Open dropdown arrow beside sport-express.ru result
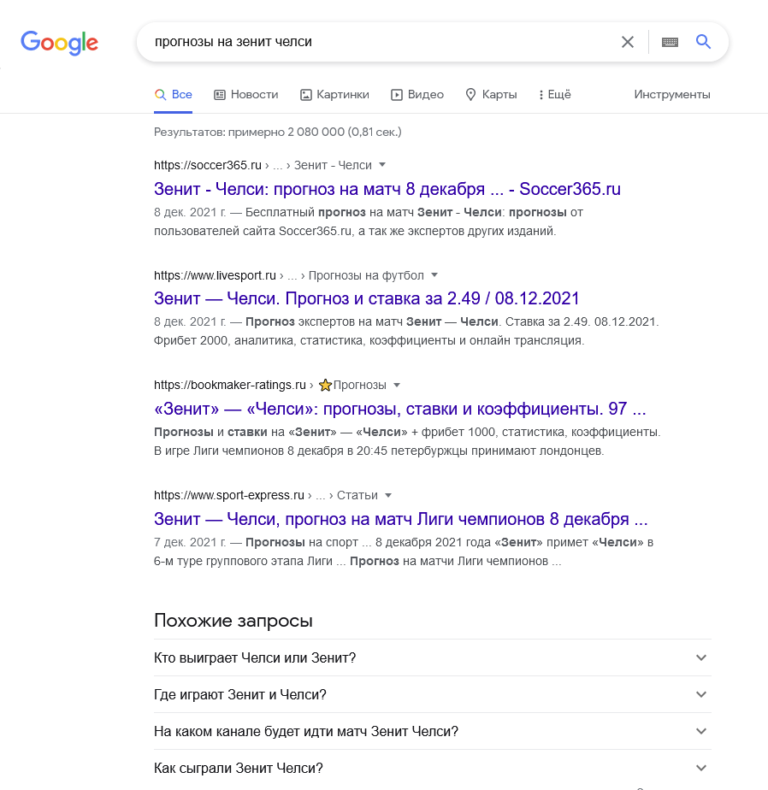 point(388,495)
